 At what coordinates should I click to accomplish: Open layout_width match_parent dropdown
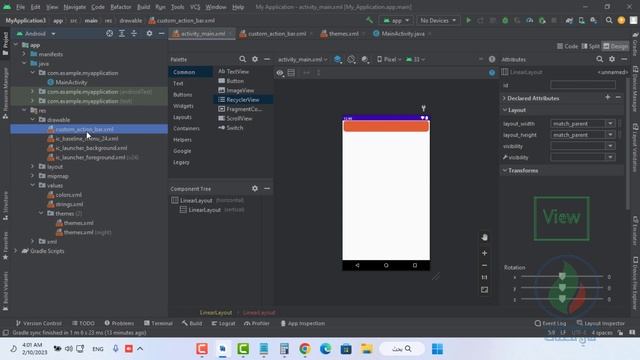[x=610, y=123]
